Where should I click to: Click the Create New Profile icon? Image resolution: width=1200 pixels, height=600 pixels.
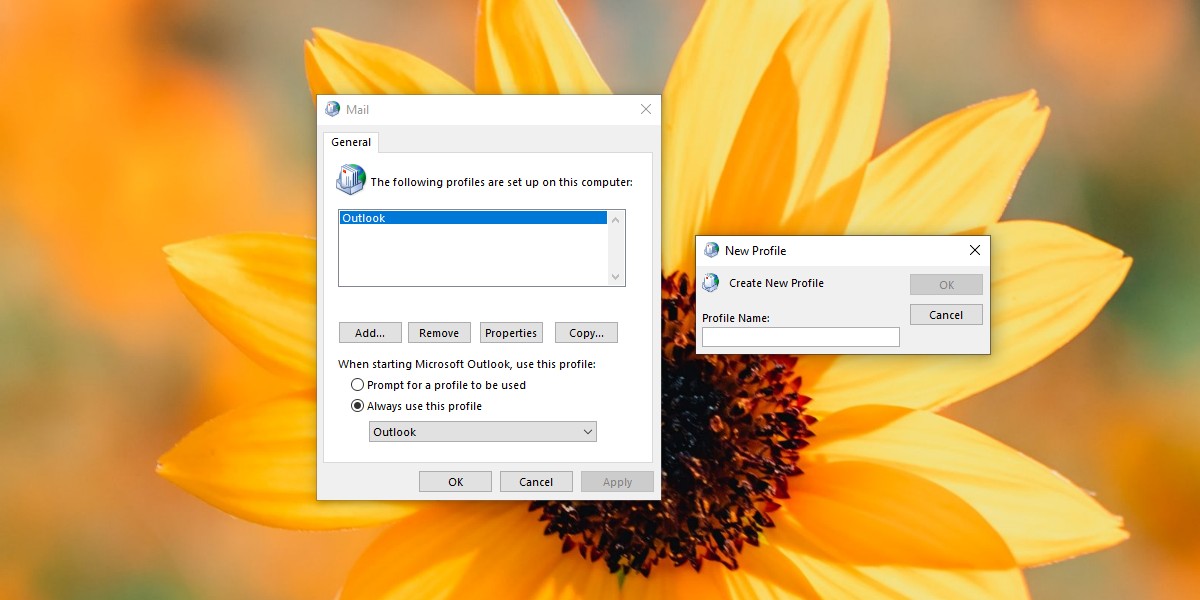[711, 283]
